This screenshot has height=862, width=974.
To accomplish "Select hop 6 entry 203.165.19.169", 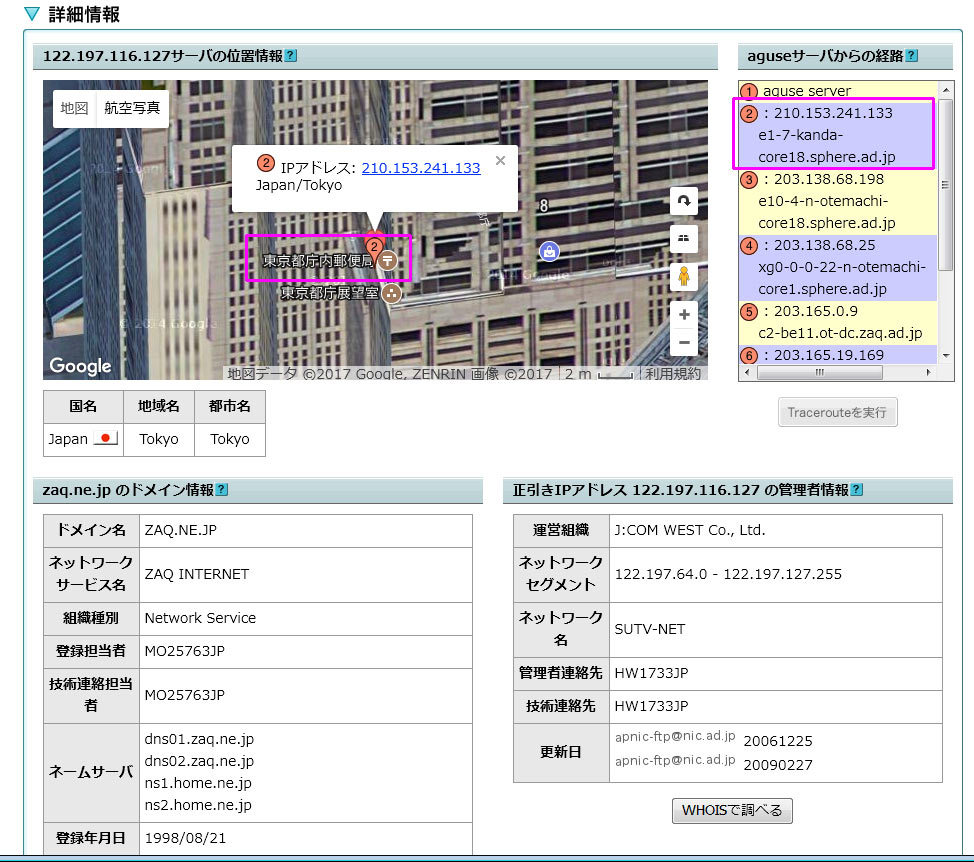I will [837, 355].
